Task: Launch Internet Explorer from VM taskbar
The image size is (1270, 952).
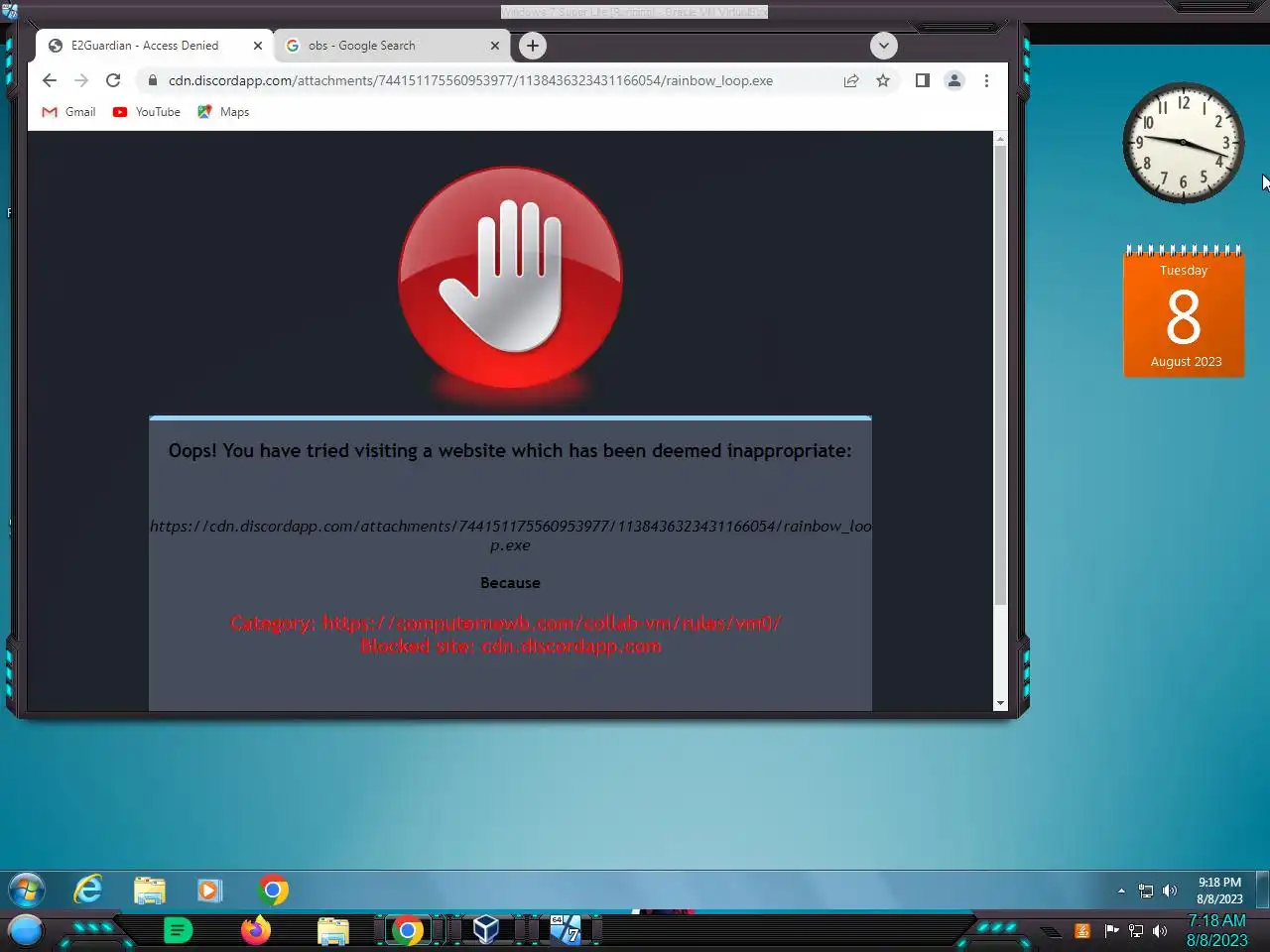Action: (88, 891)
